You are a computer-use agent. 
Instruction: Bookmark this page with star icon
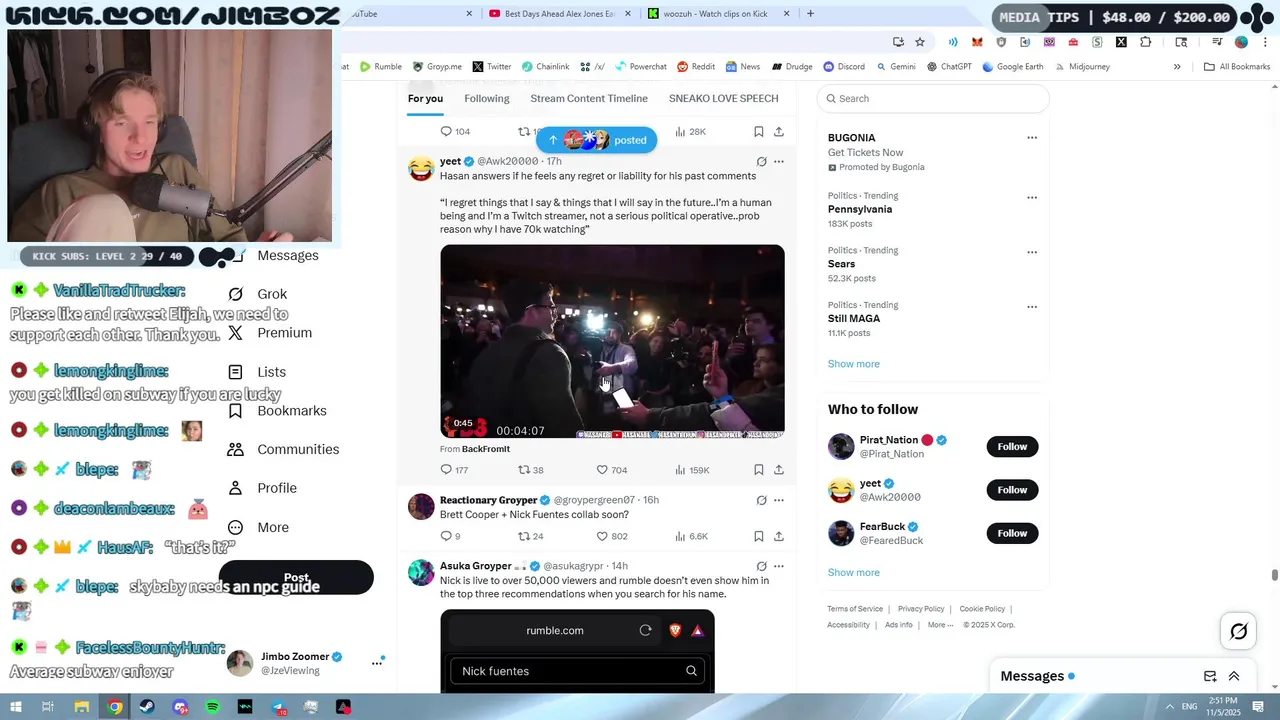click(920, 42)
